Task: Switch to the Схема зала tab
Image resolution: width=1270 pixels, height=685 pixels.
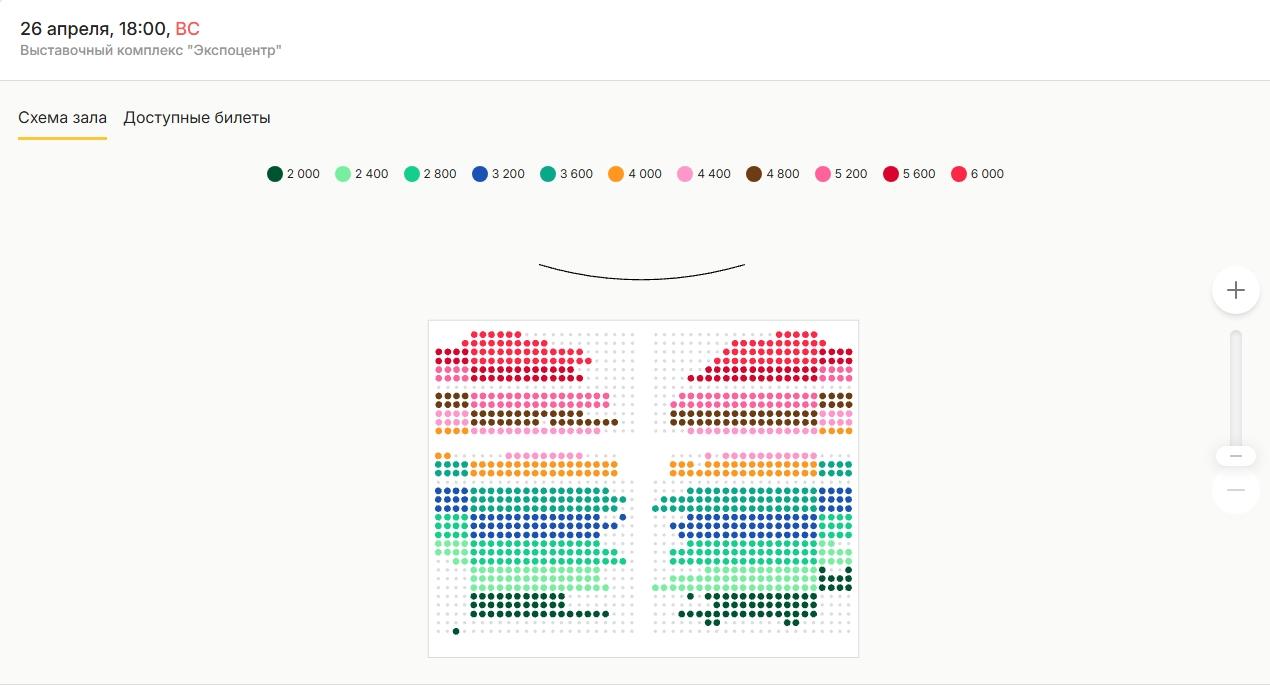Action: tap(62, 118)
